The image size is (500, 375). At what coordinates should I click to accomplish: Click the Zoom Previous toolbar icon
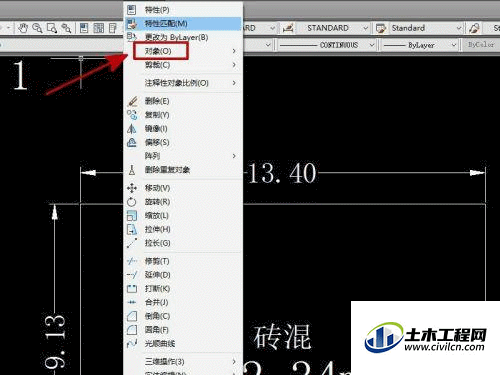66,28
